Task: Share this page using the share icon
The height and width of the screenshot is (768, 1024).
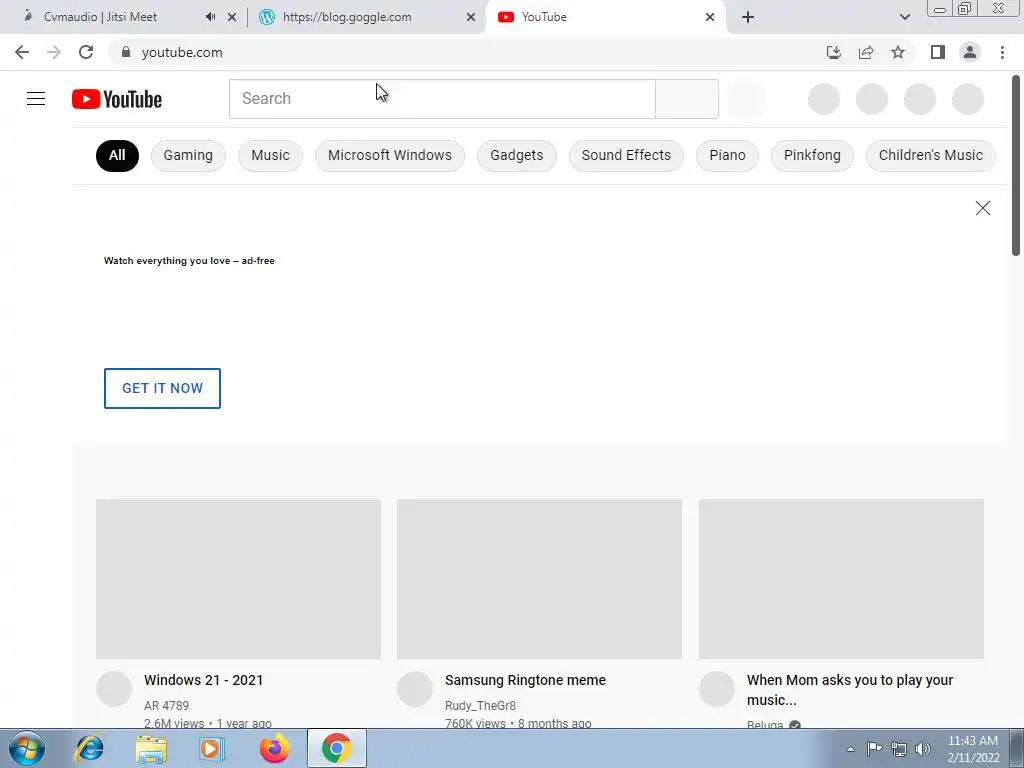Action: tap(866, 52)
